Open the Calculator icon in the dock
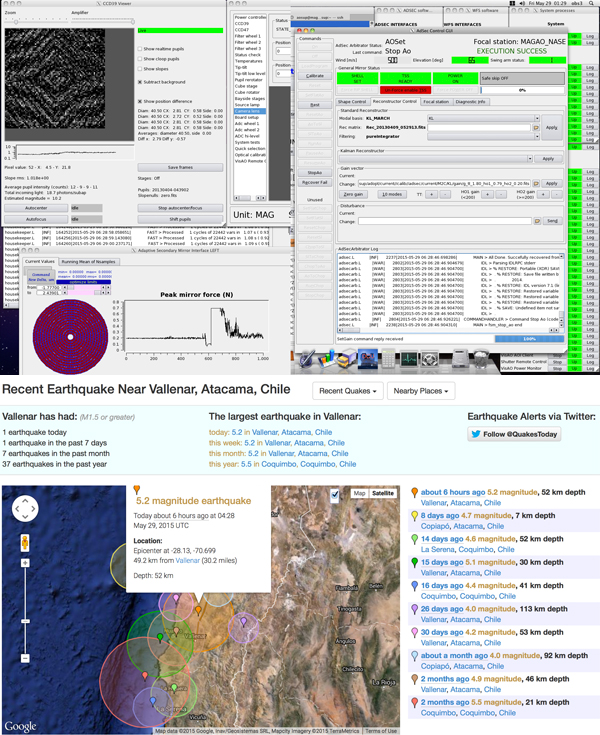Screen dimensions: 600x735 pos(388,360)
